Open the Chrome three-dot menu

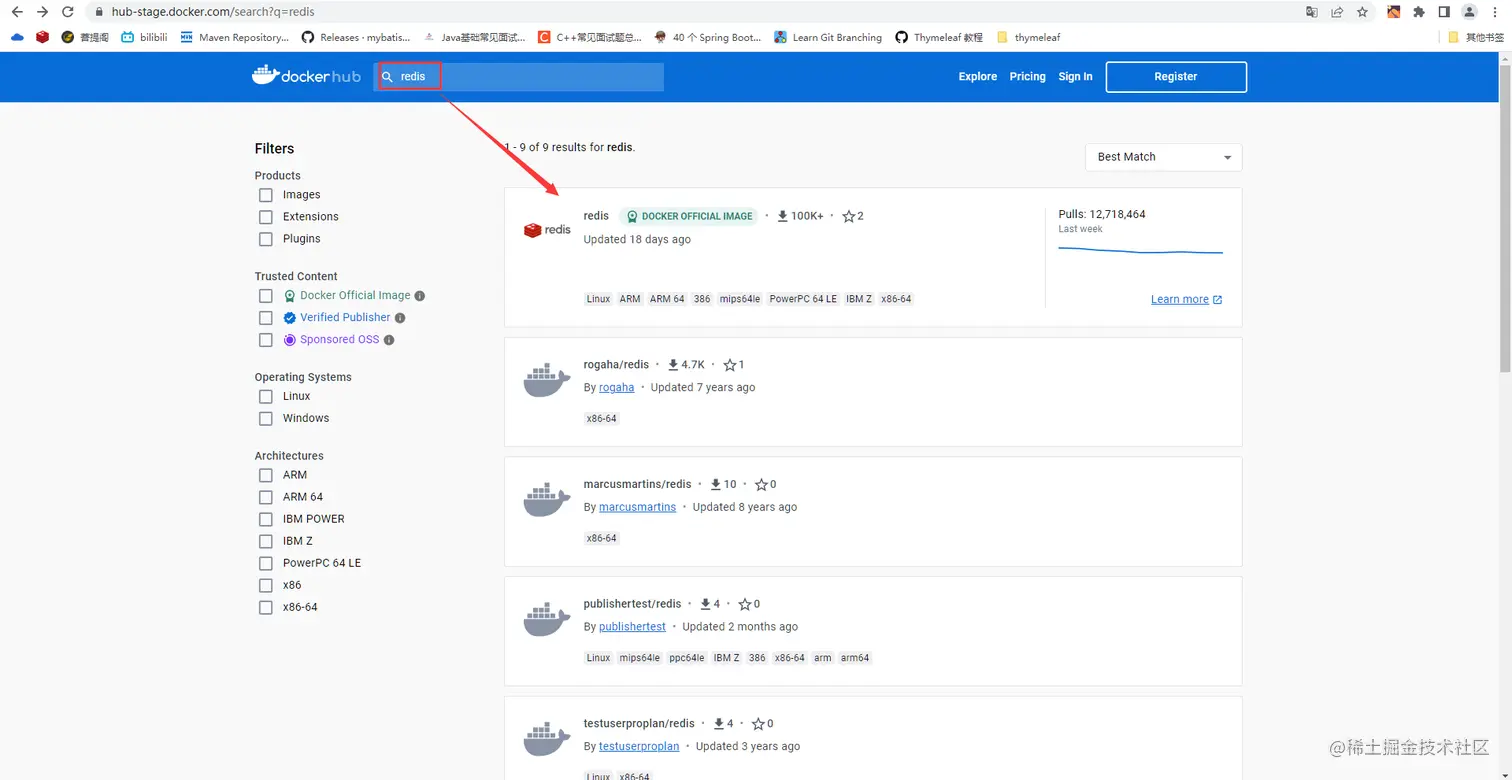[1495, 12]
